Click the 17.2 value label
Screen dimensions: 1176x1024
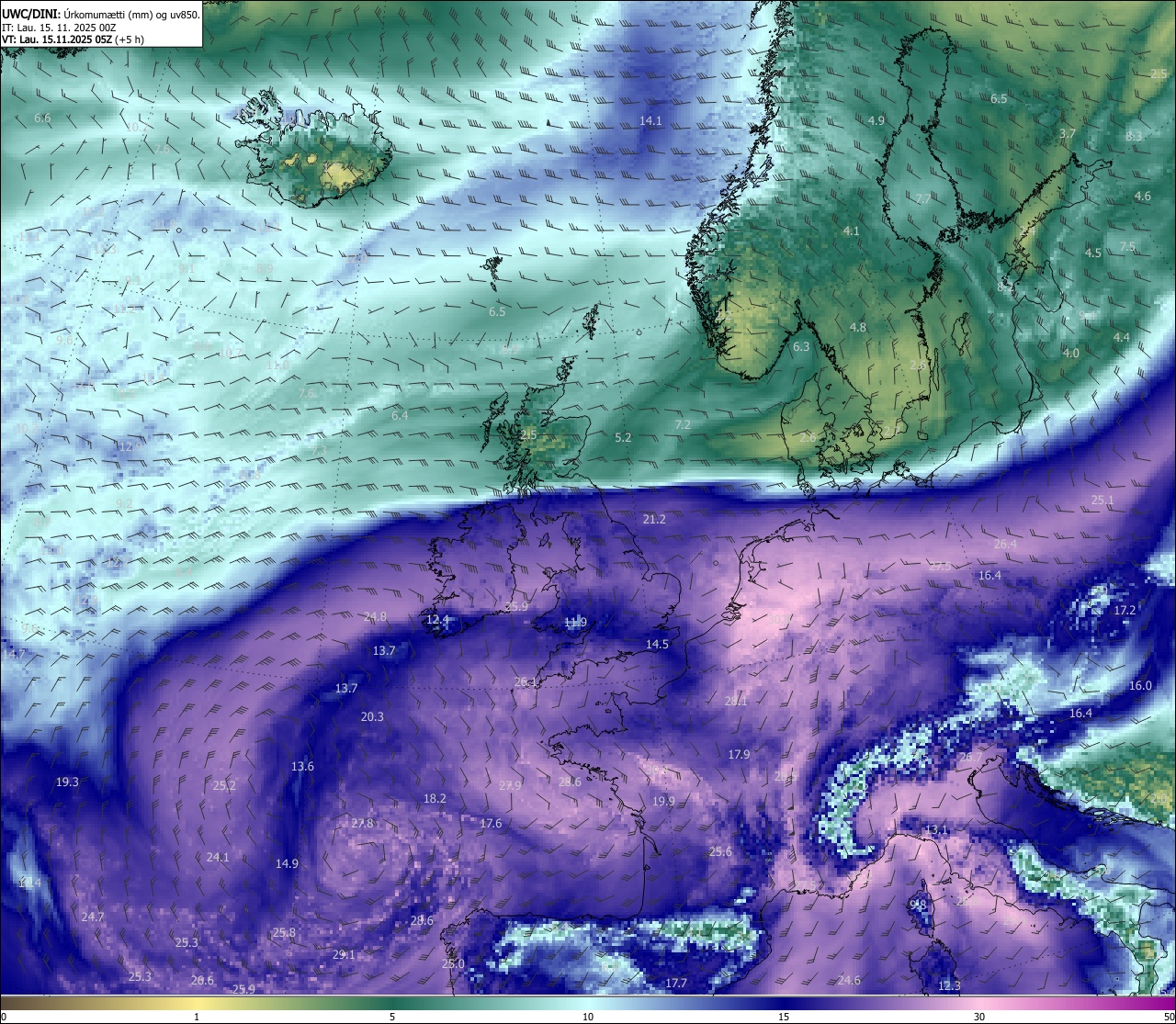(1125, 610)
